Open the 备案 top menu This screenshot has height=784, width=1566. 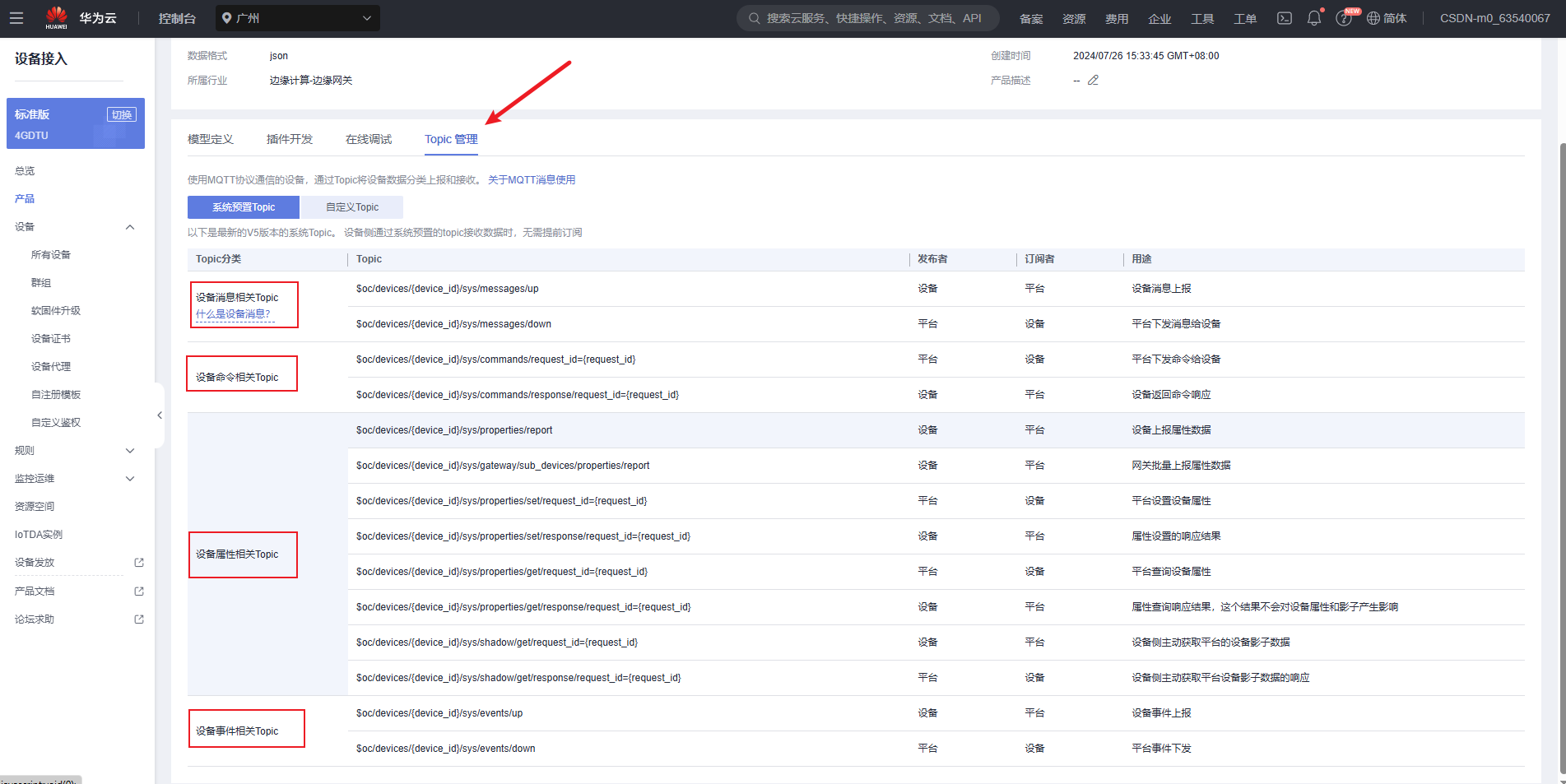click(x=1031, y=18)
